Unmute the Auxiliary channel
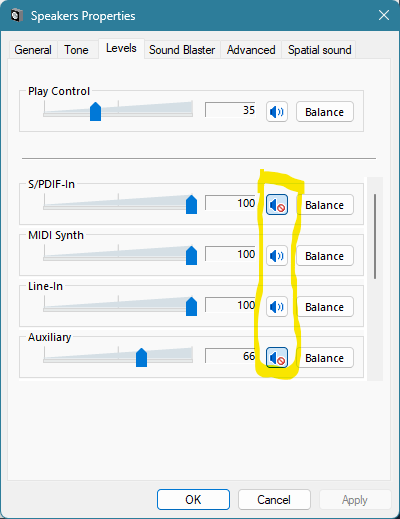Image resolution: width=400 pixels, height=519 pixels. (x=277, y=358)
